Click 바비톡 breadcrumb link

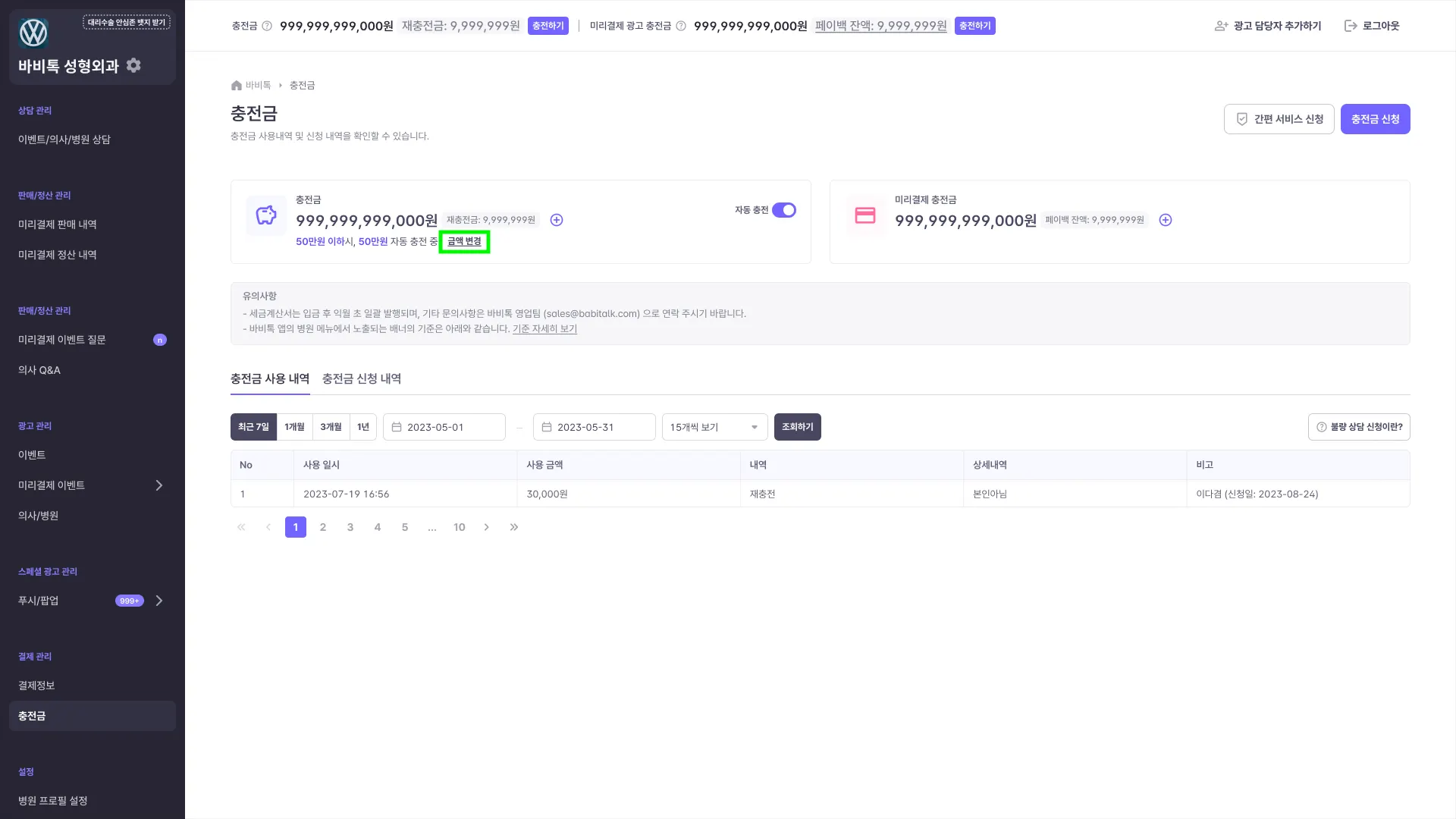coord(258,85)
